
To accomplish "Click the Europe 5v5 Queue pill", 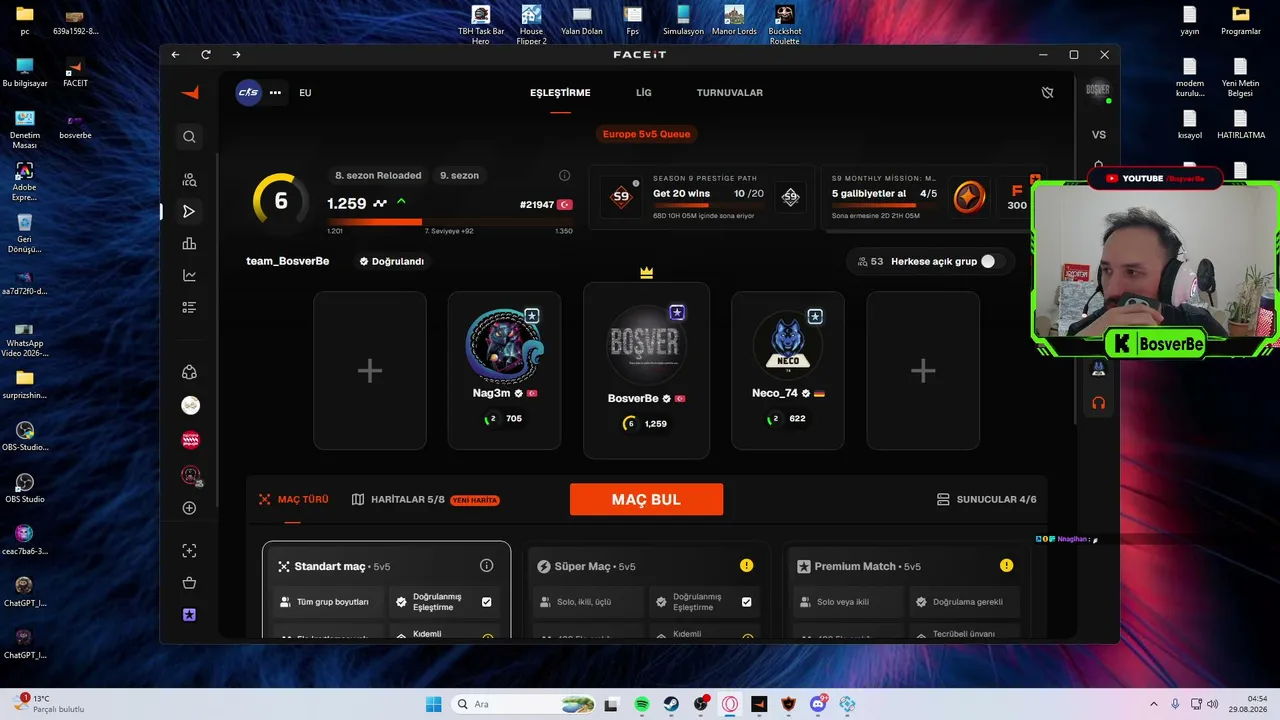I will (646, 134).
